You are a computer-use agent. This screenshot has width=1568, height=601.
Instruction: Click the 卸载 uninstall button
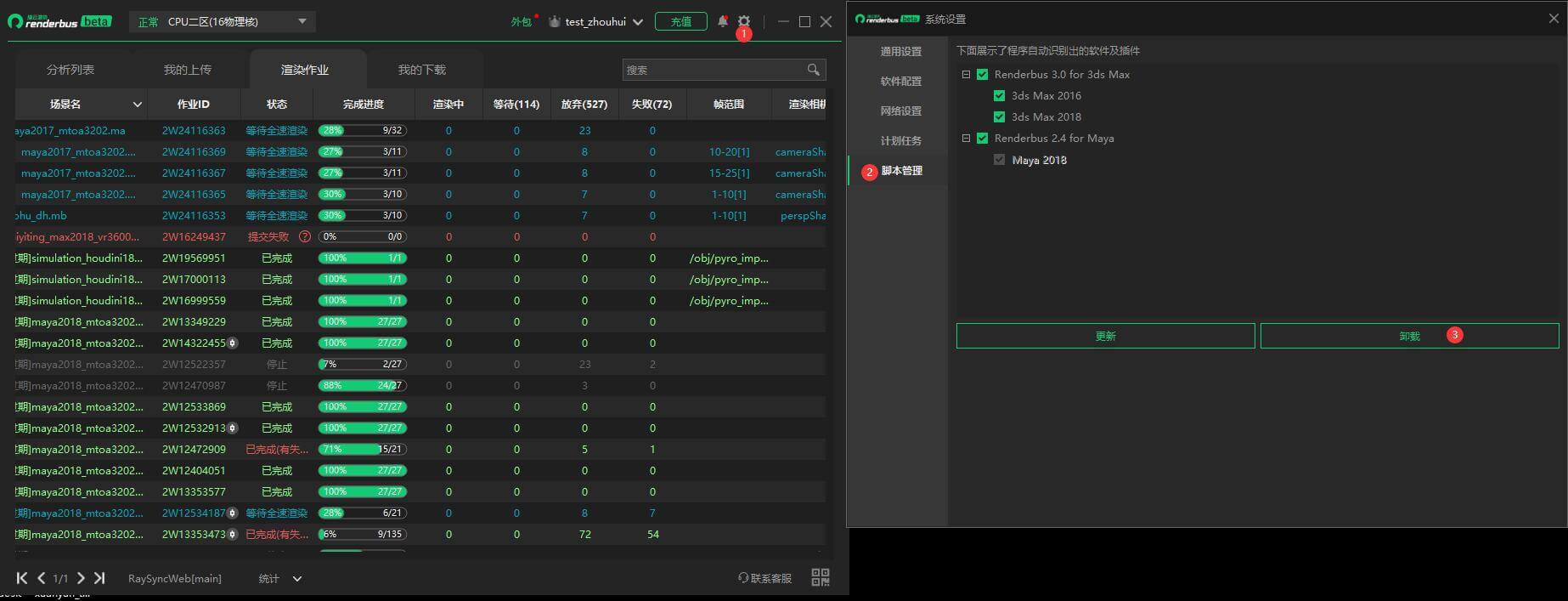[x=1409, y=336]
